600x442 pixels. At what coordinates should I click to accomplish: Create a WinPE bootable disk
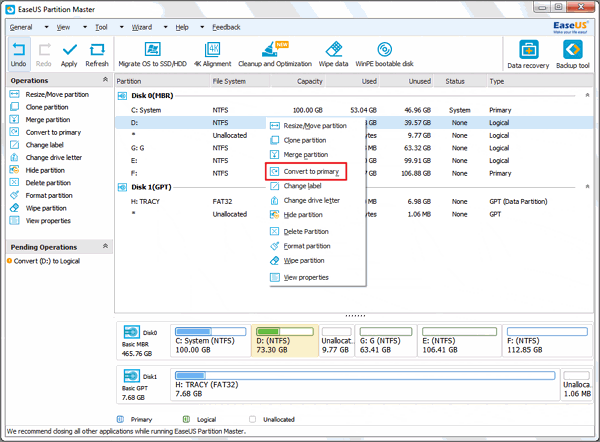point(384,55)
